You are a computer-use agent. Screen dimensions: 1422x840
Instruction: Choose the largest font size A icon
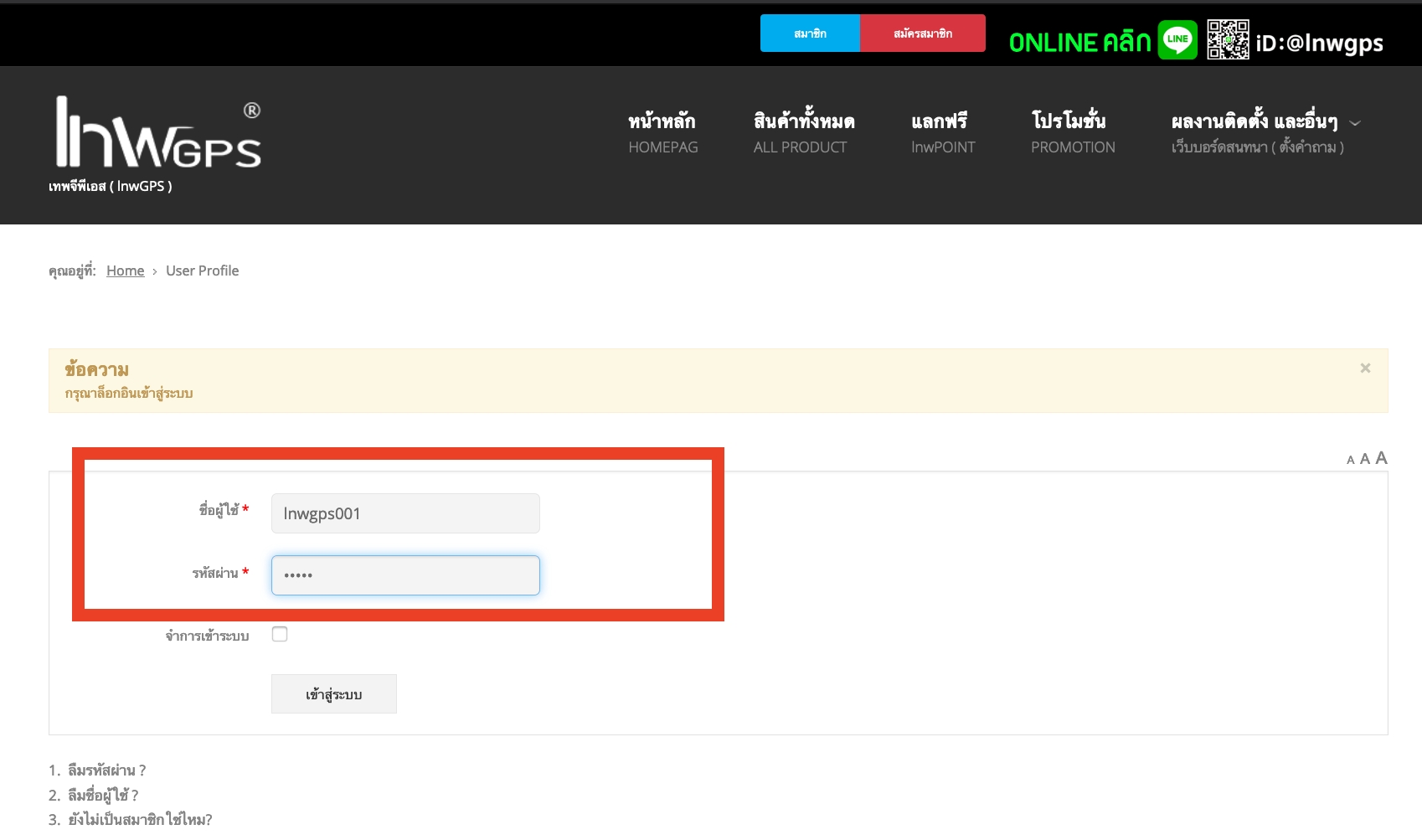(1382, 458)
